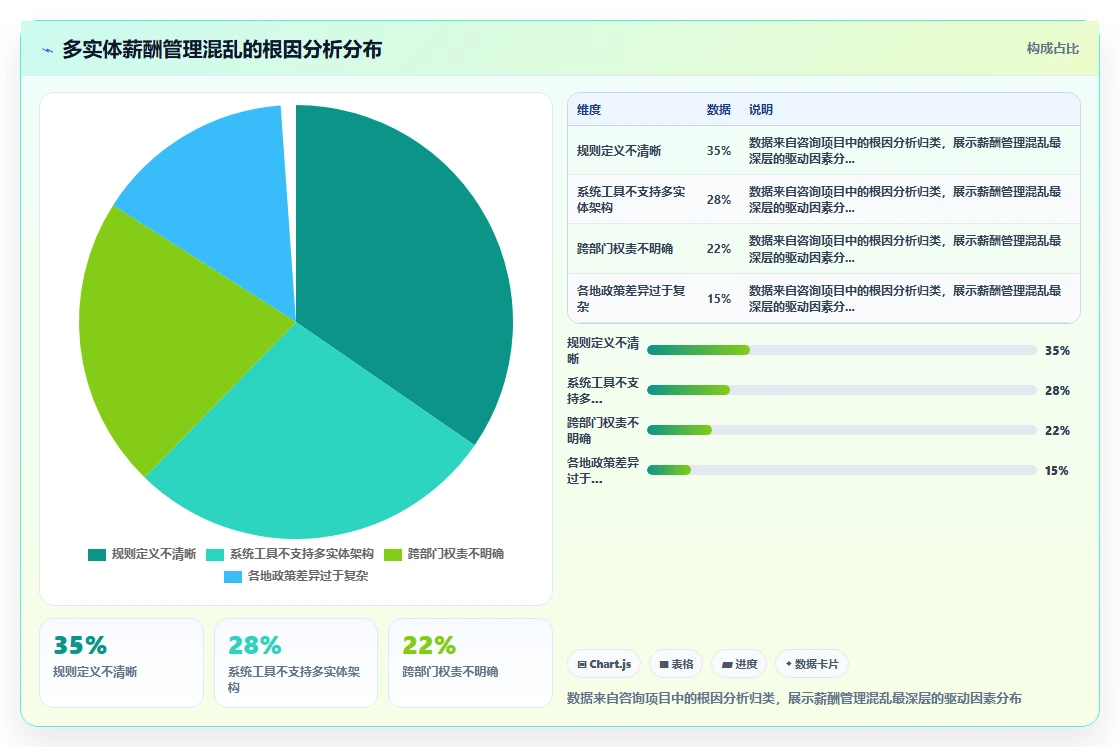Viewport: 1120px width, 747px height.
Task: Click the 15% progress bar for 各地政策差异
Action: point(841,470)
